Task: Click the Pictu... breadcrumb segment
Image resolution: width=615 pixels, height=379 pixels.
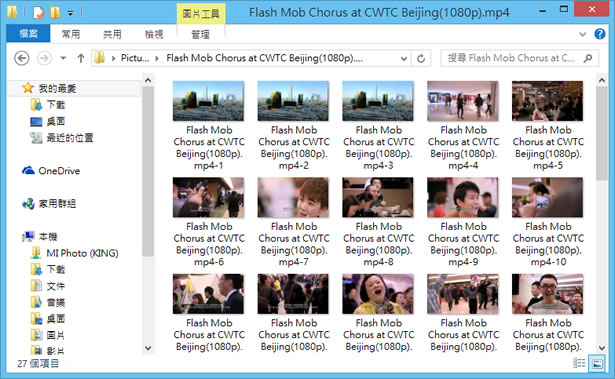Action: [135, 58]
